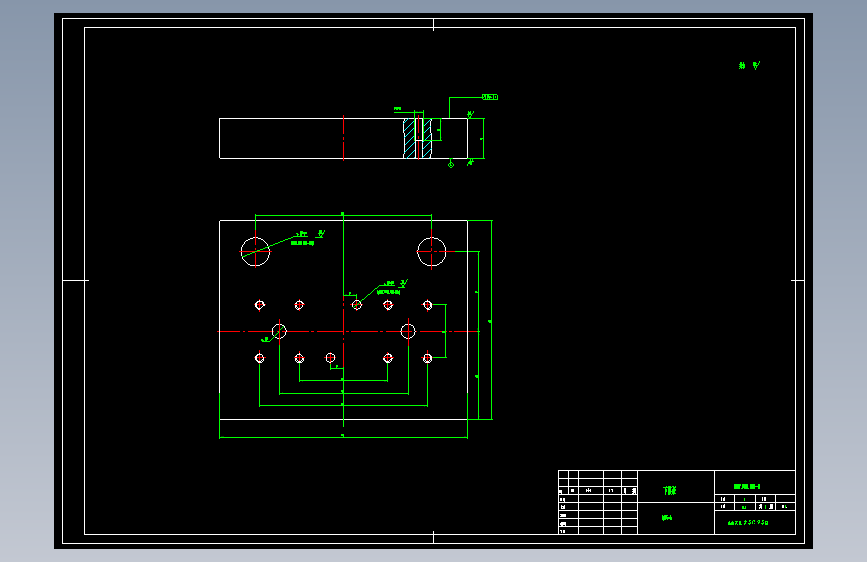The width and height of the screenshot is (867, 562).
Task: Select the cyan hatched section in side view
Action: pyautogui.click(x=417, y=138)
